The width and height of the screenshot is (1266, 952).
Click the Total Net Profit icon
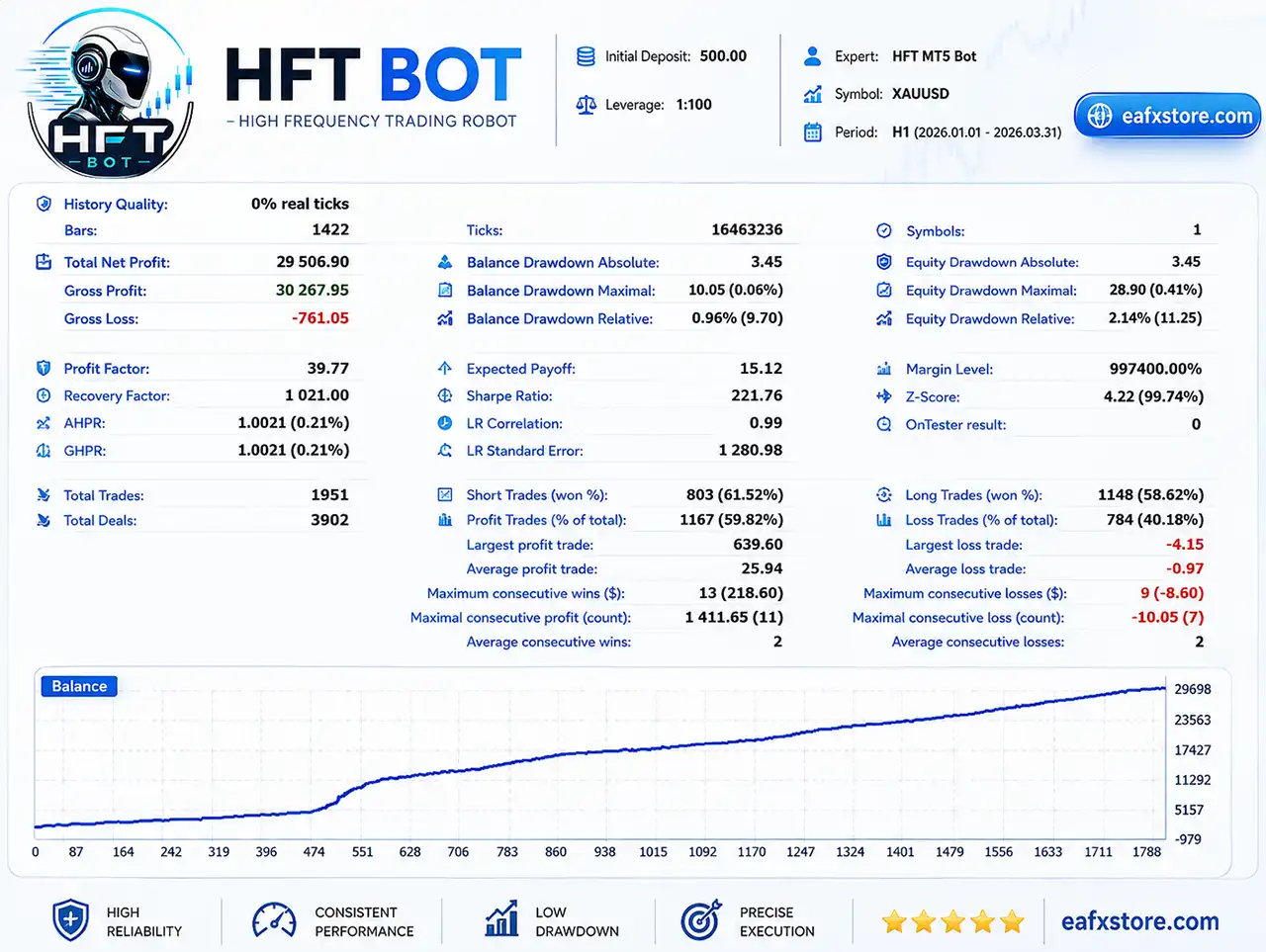[44, 262]
